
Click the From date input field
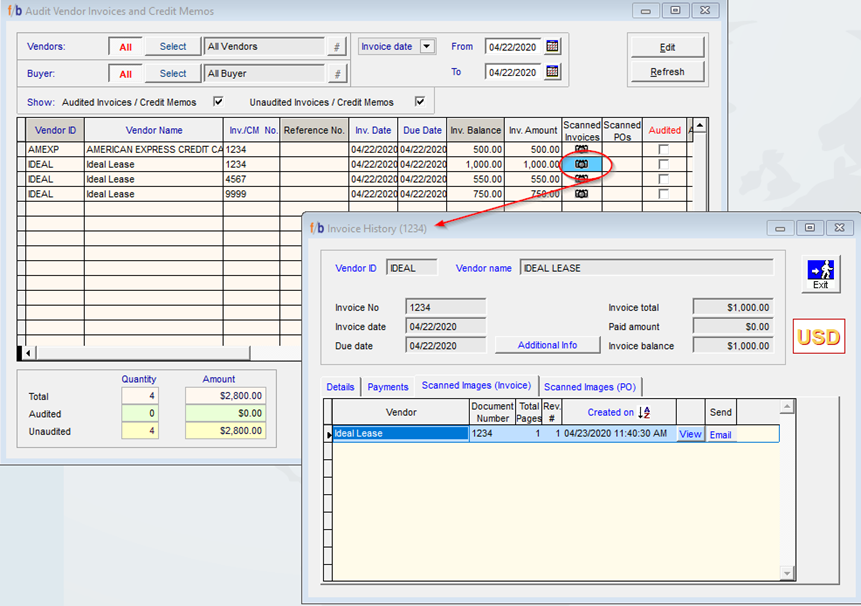pos(512,46)
